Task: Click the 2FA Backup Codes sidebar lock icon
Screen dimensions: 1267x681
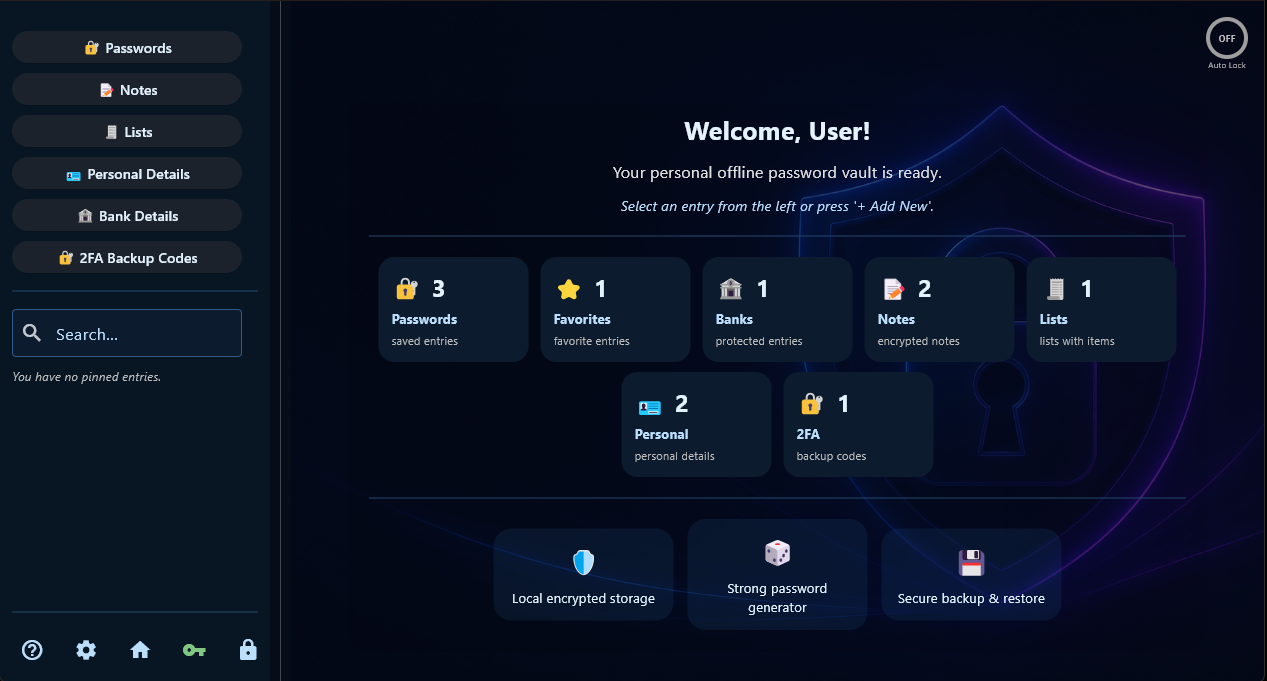Action: pyautogui.click(x=65, y=257)
